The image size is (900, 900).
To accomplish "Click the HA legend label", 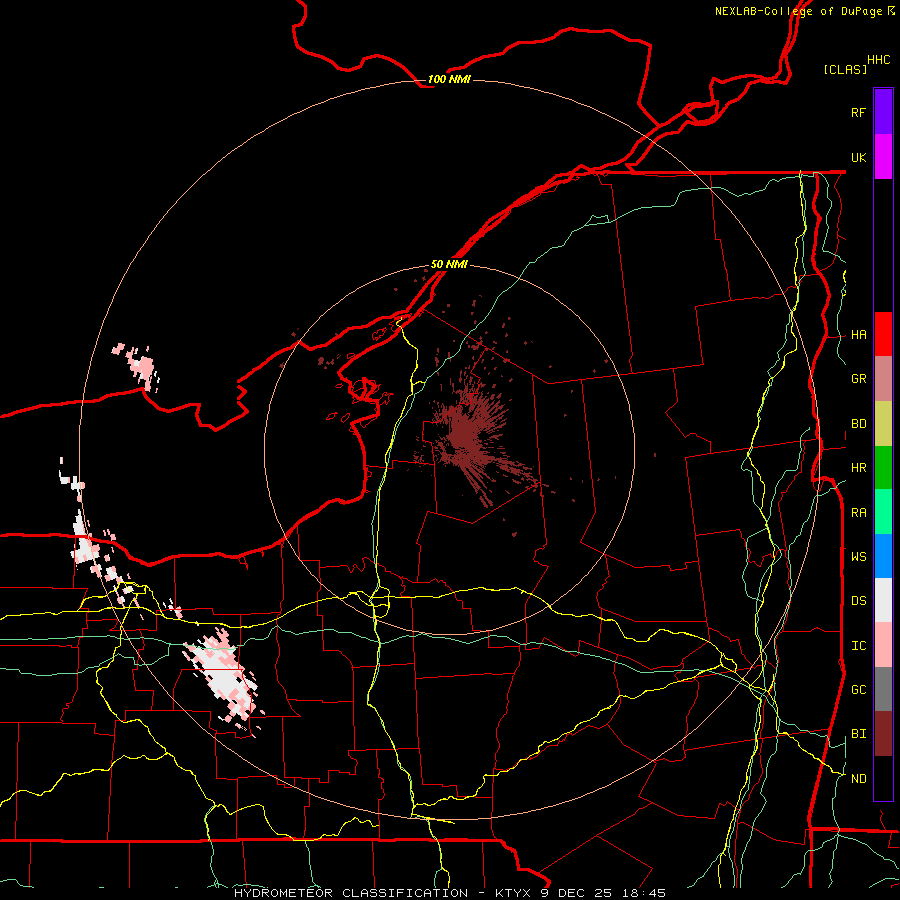I will click(858, 335).
